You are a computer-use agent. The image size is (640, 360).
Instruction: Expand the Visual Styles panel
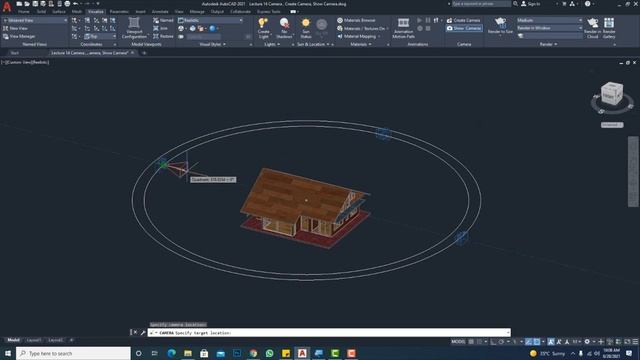point(213,44)
